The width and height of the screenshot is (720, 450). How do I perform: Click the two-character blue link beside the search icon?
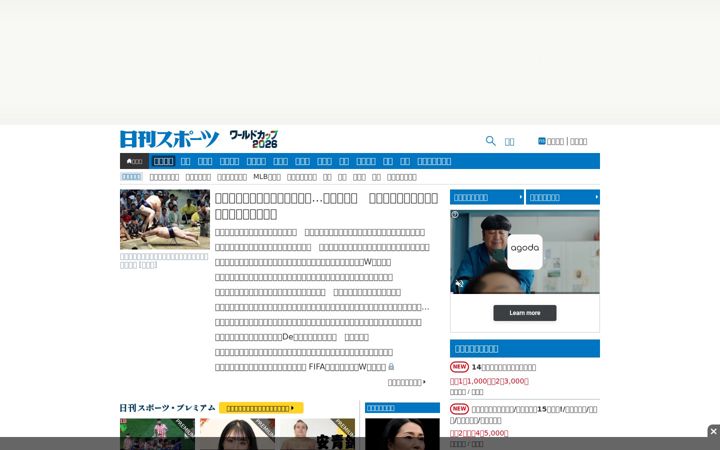pos(509,141)
